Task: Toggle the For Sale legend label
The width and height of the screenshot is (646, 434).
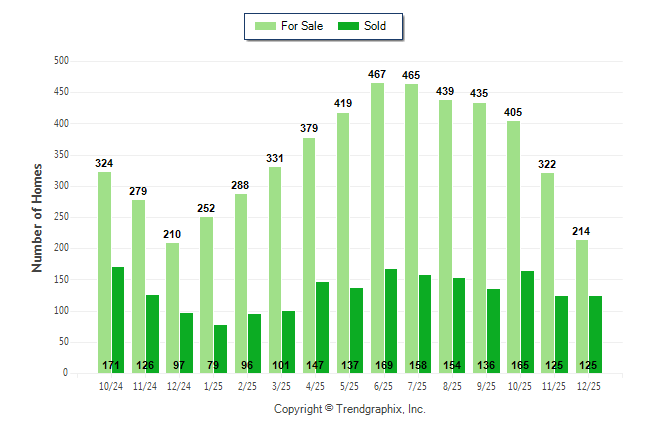Action: [303, 26]
